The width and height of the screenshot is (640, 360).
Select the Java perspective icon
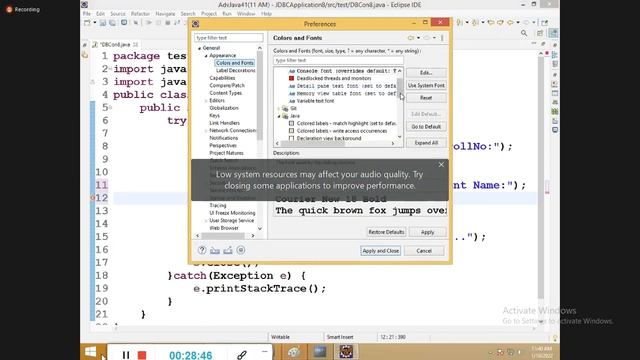[553, 33]
